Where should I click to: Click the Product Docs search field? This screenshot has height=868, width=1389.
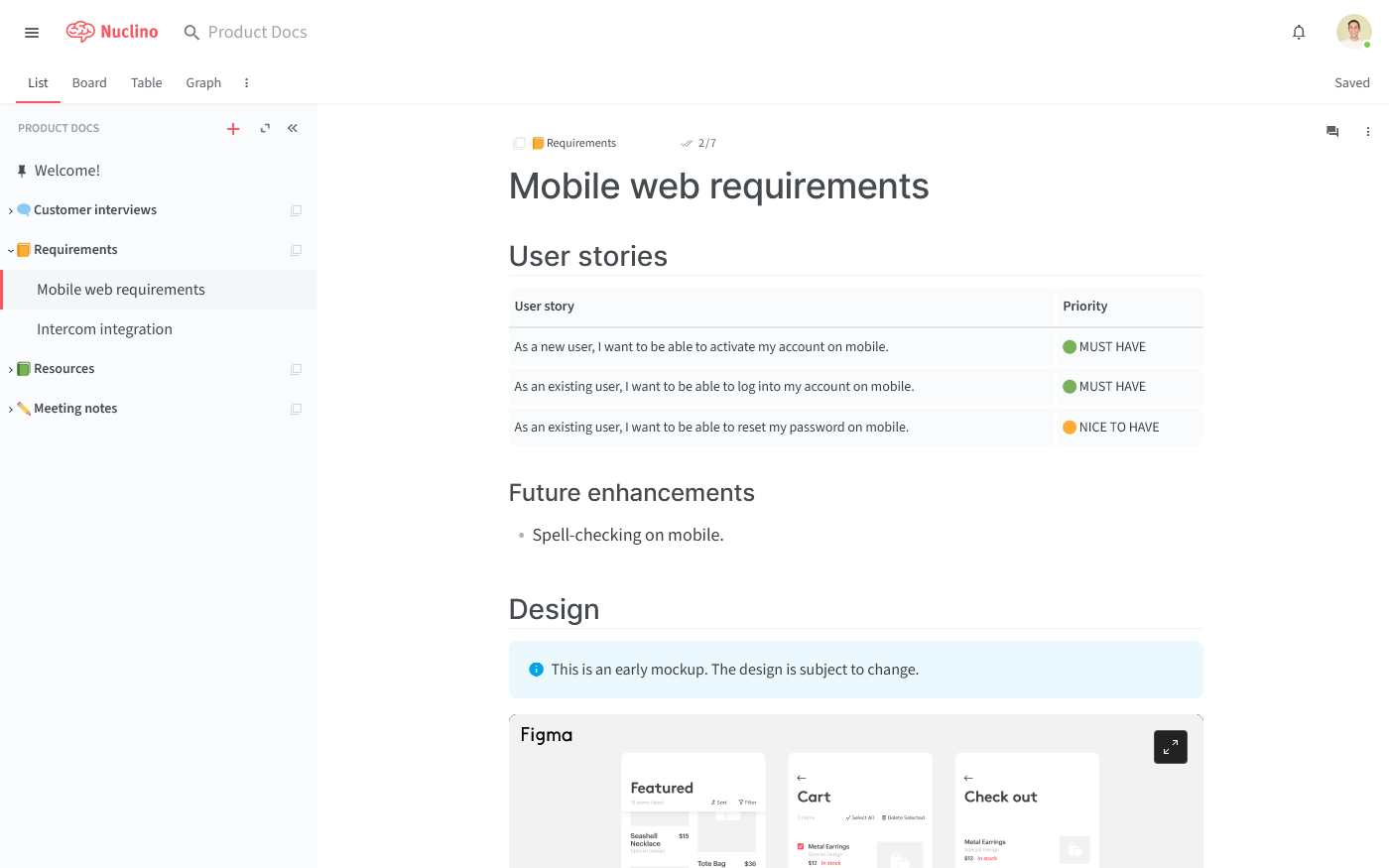pos(256,32)
